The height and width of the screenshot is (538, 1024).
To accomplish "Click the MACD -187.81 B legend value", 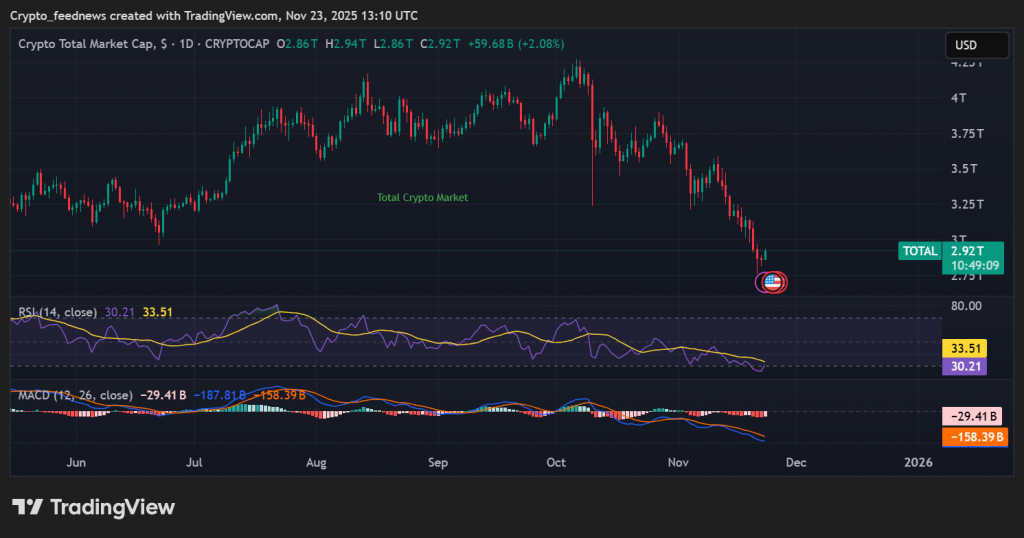I will (219, 395).
